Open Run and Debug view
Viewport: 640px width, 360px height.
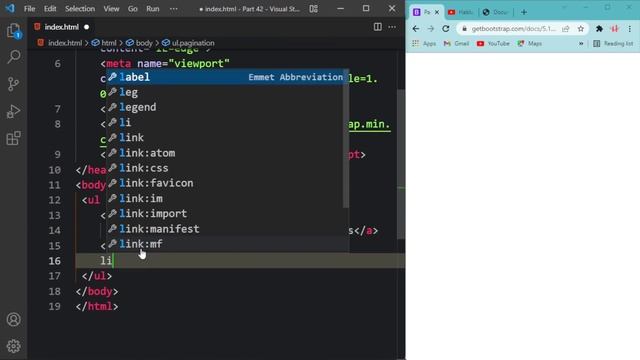pos(13,111)
